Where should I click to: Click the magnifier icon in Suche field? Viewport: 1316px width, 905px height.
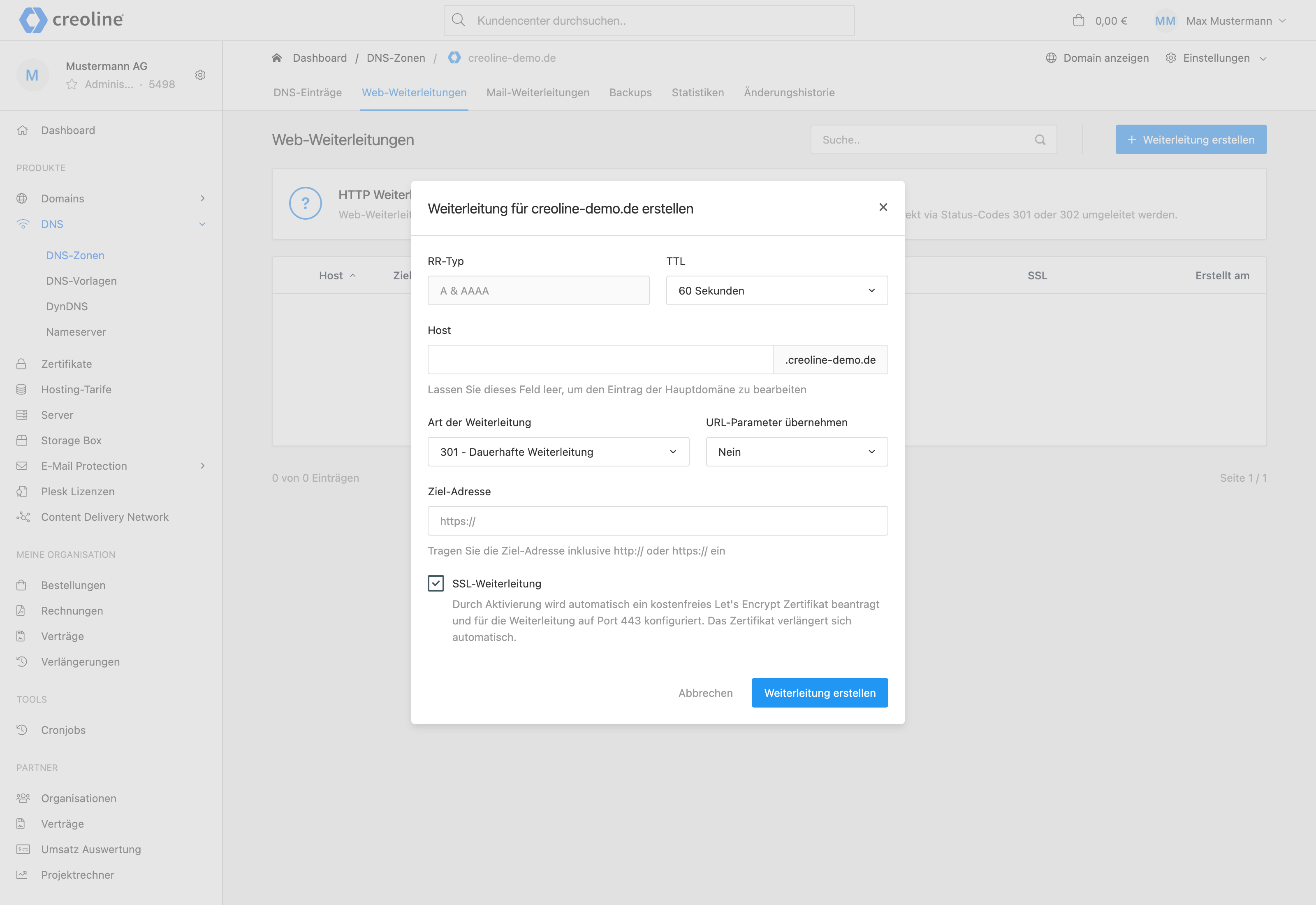1039,139
